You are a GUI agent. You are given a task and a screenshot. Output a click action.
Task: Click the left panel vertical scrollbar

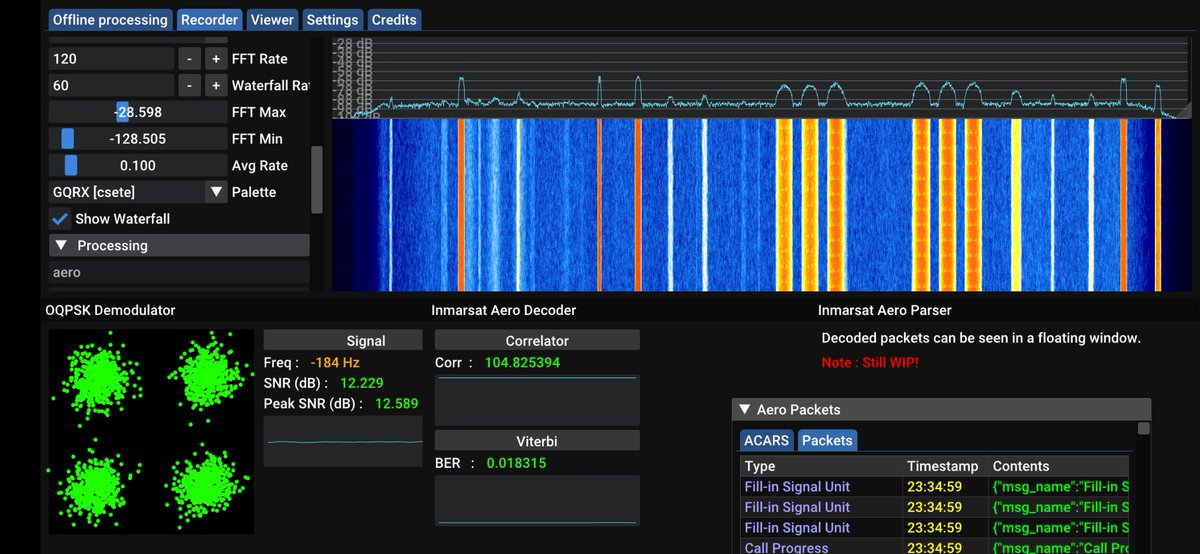tap(317, 180)
